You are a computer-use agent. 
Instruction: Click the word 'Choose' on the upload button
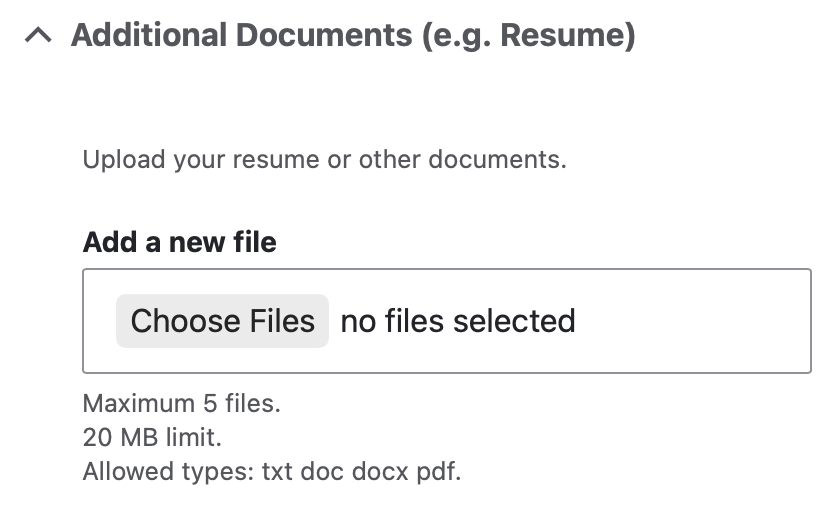click(186, 321)
